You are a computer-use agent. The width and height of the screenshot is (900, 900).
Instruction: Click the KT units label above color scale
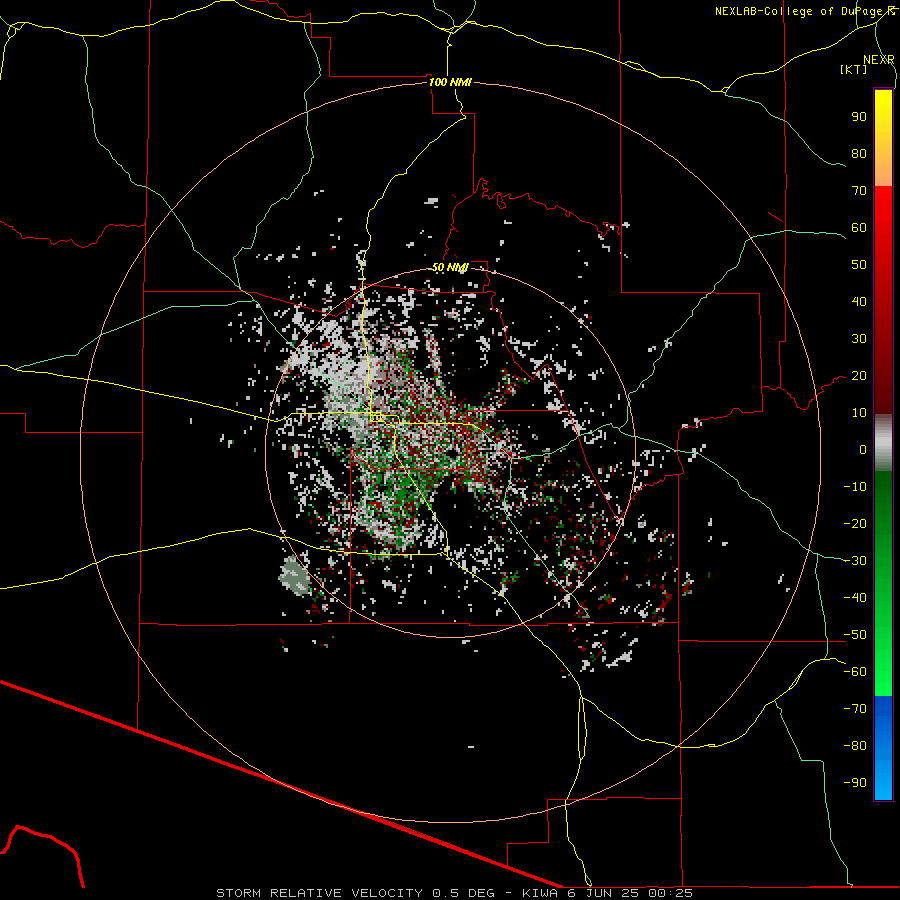coord(854,69)
